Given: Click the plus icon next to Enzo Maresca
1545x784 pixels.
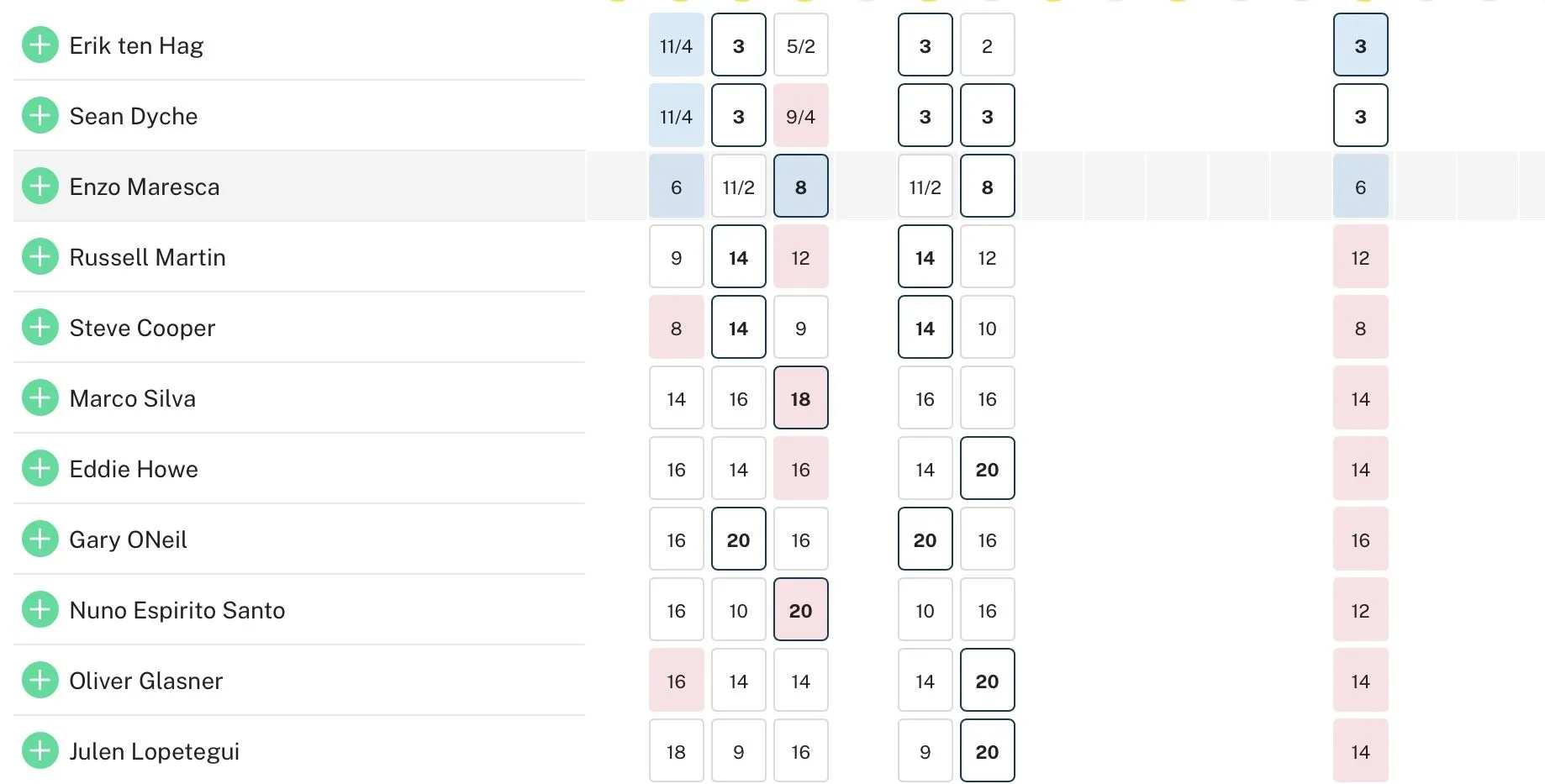Looking at the screenshot, I should click(40, 187).
